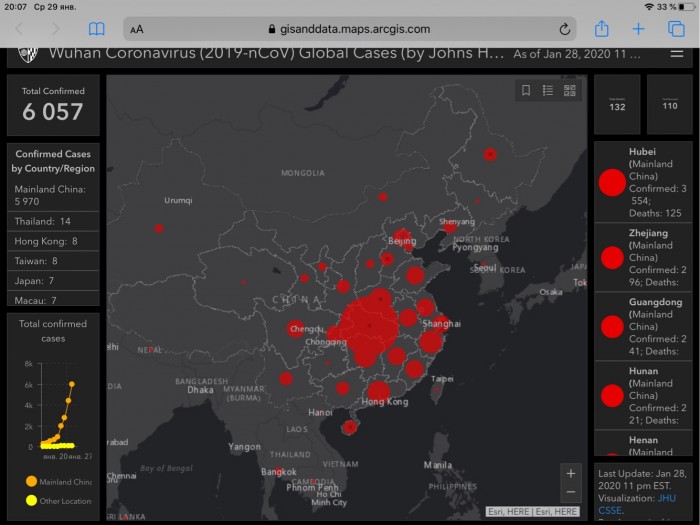
Task: Click the Taiwan red dot near Taipei
Action: coord(437,390)
